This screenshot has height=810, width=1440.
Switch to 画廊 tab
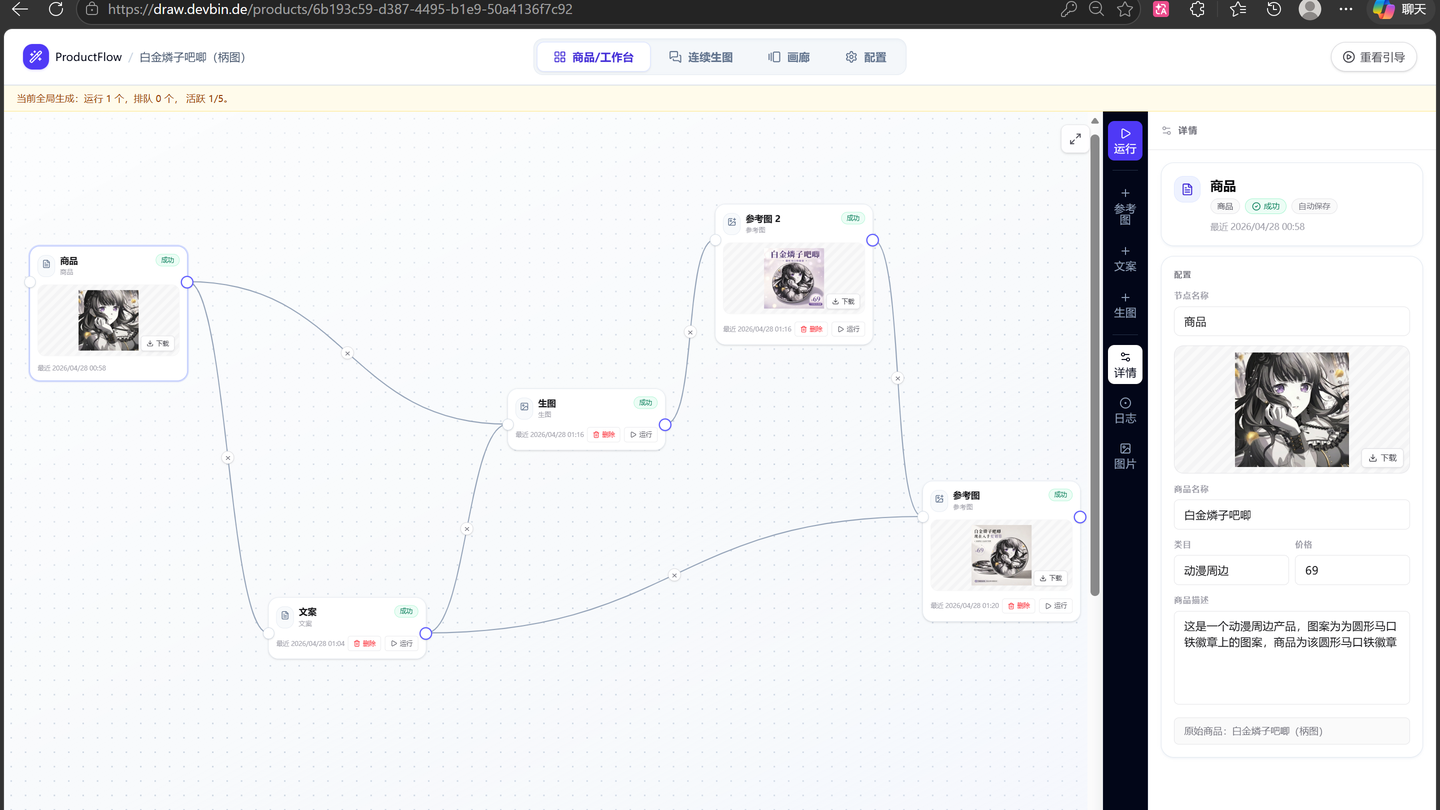click(x=789, y=57)
